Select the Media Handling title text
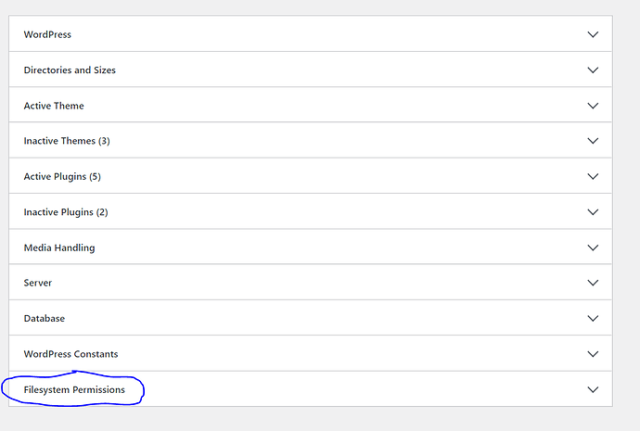 point(59,248)
